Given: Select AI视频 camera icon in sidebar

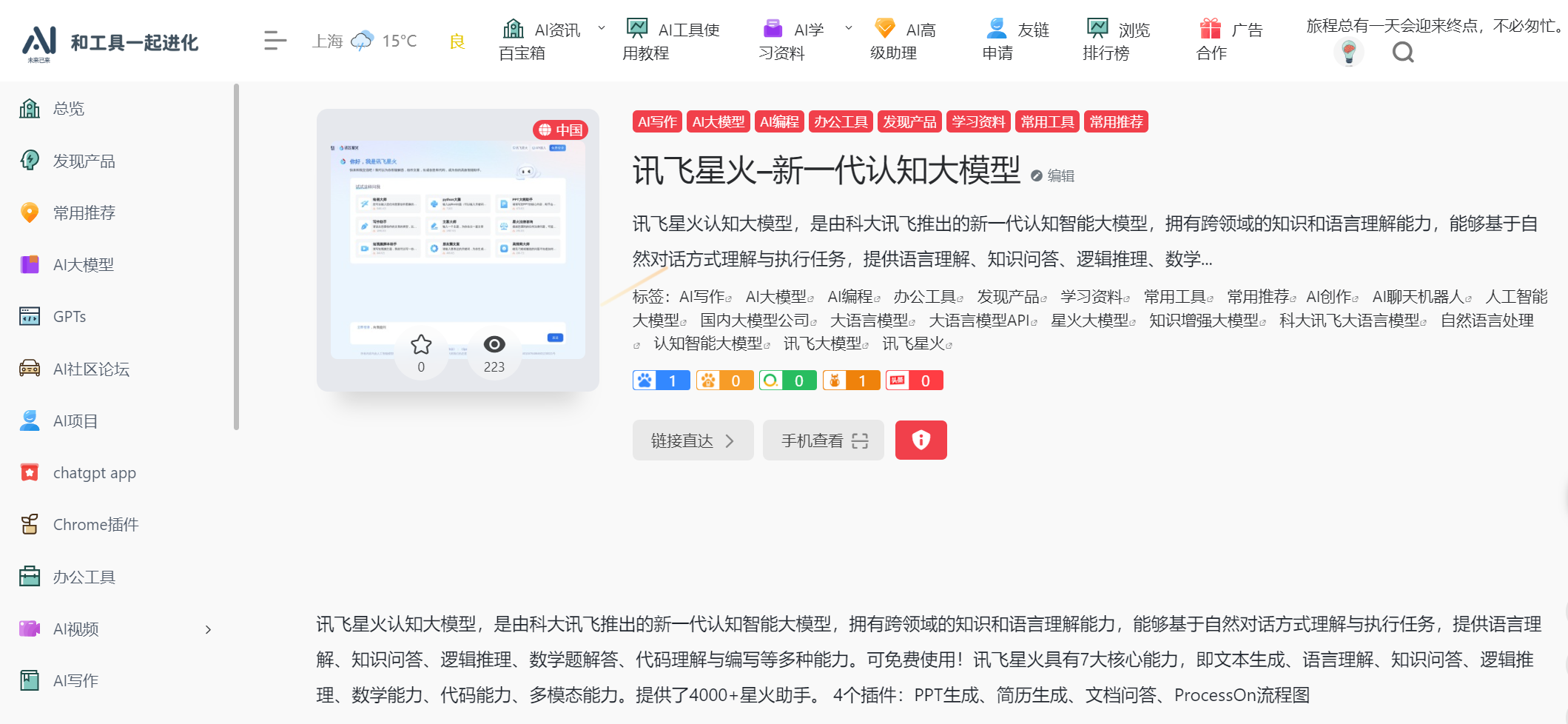Looking at the screenshot, I should pos(30,629).
